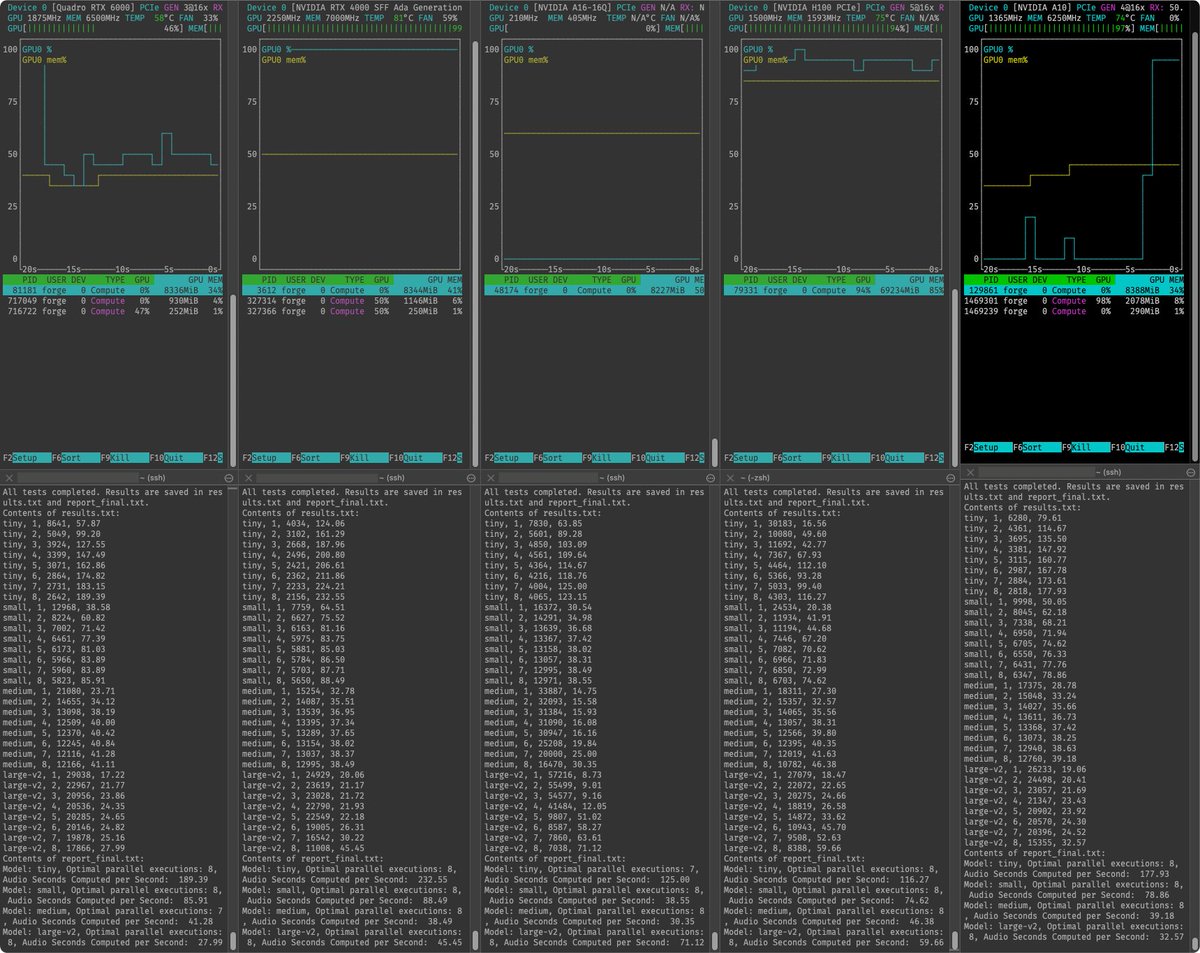Open F6 Sort in Quadro RTX 6000 nvtop
The image size is (1200, 953).
(x=76, y=458)
